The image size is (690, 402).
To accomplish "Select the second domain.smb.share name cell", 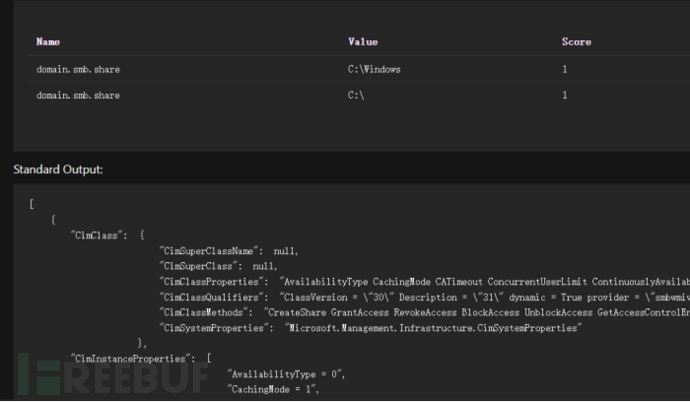I will (x=77, y=95).
